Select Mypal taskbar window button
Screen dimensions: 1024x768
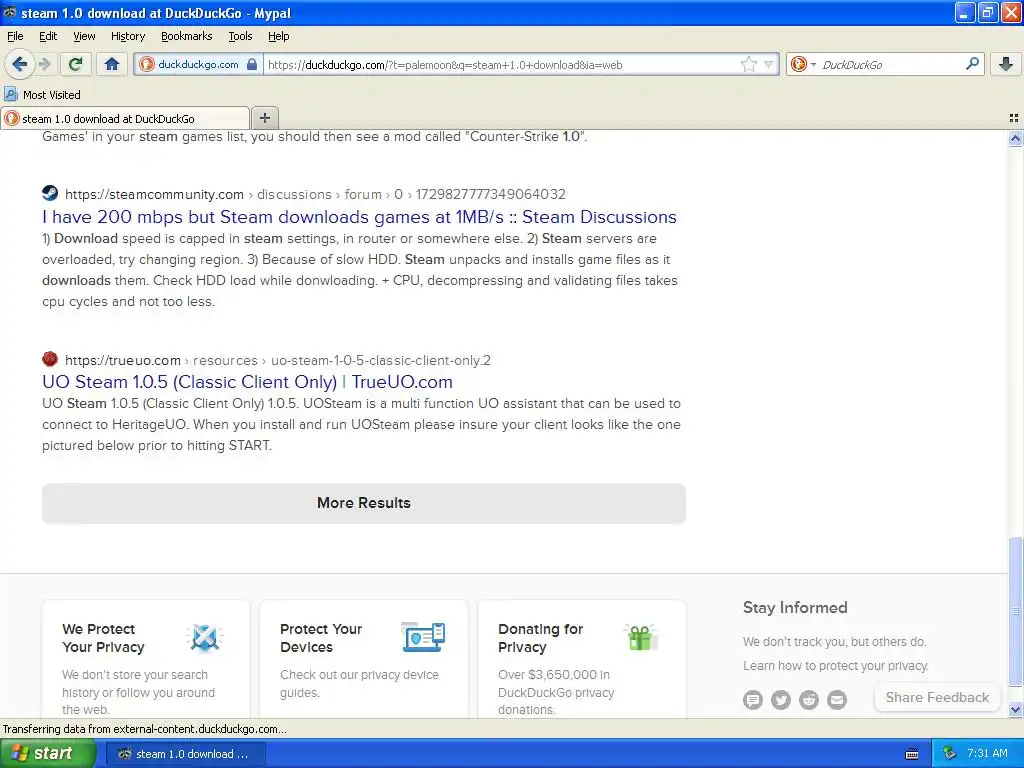click(x=185, y=754)
